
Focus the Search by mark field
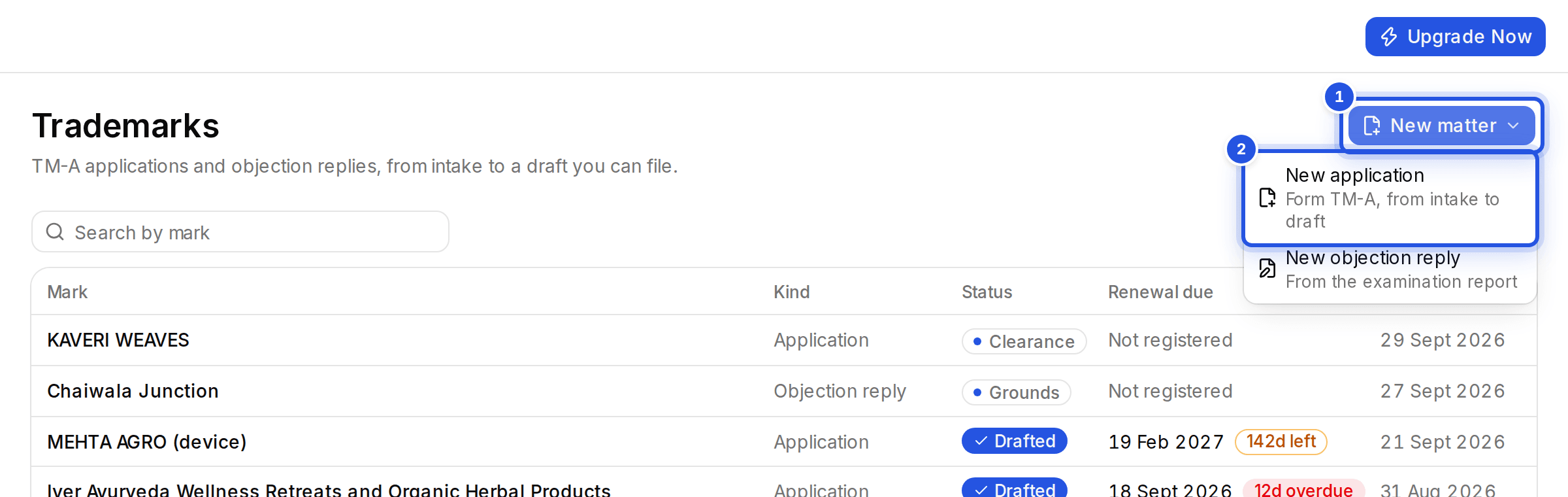coord(240,231)
